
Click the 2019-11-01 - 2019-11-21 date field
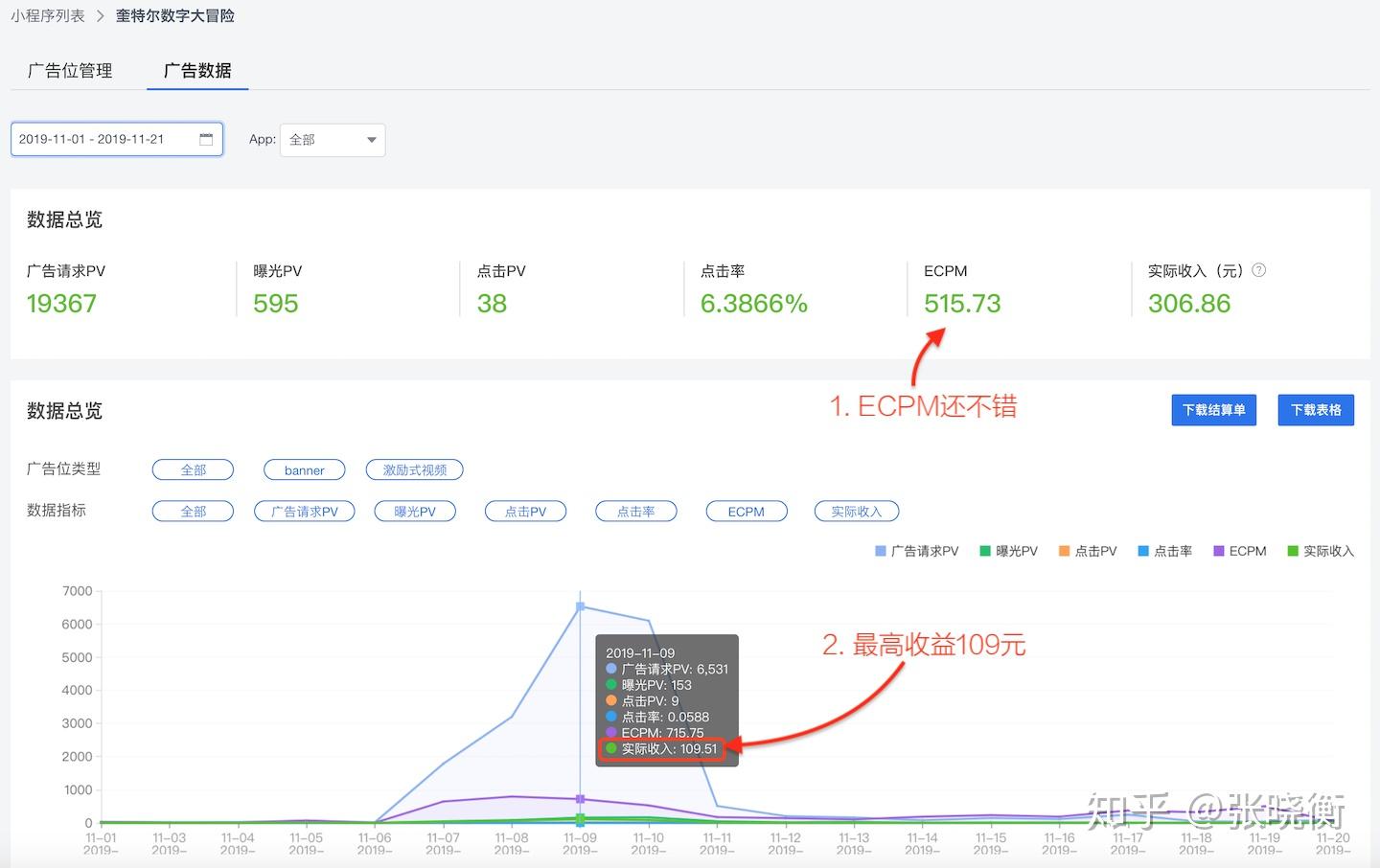pyautogui.click(x=117, y=139)
